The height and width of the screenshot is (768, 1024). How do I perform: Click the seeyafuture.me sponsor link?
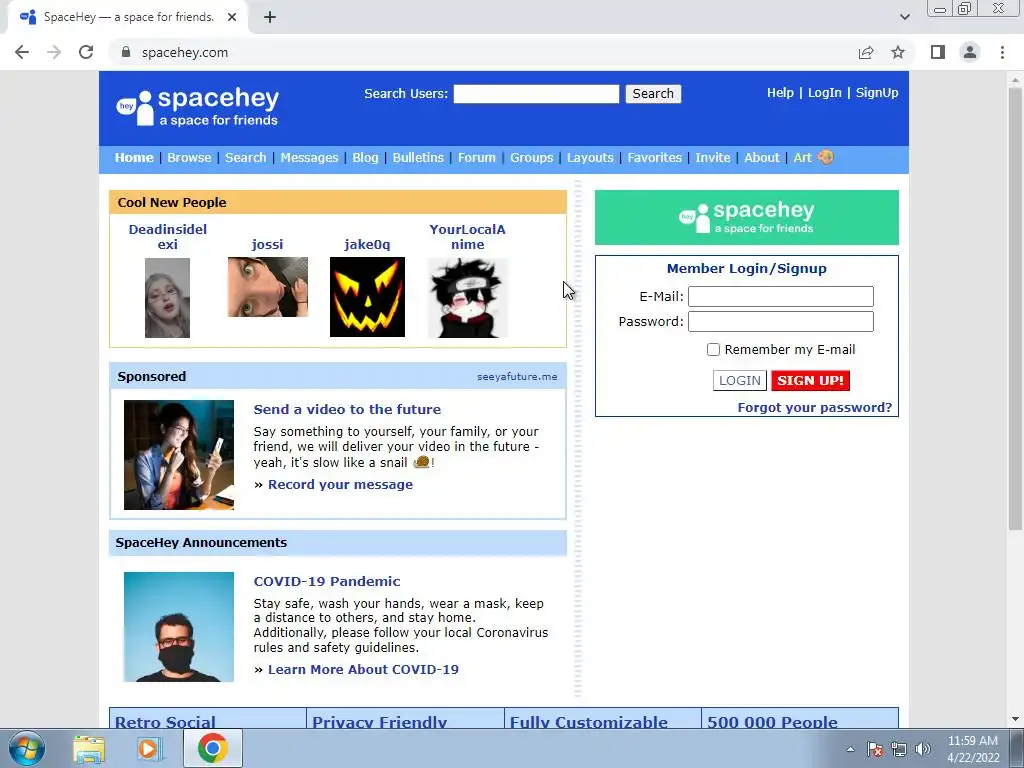(x=517, y=377)
